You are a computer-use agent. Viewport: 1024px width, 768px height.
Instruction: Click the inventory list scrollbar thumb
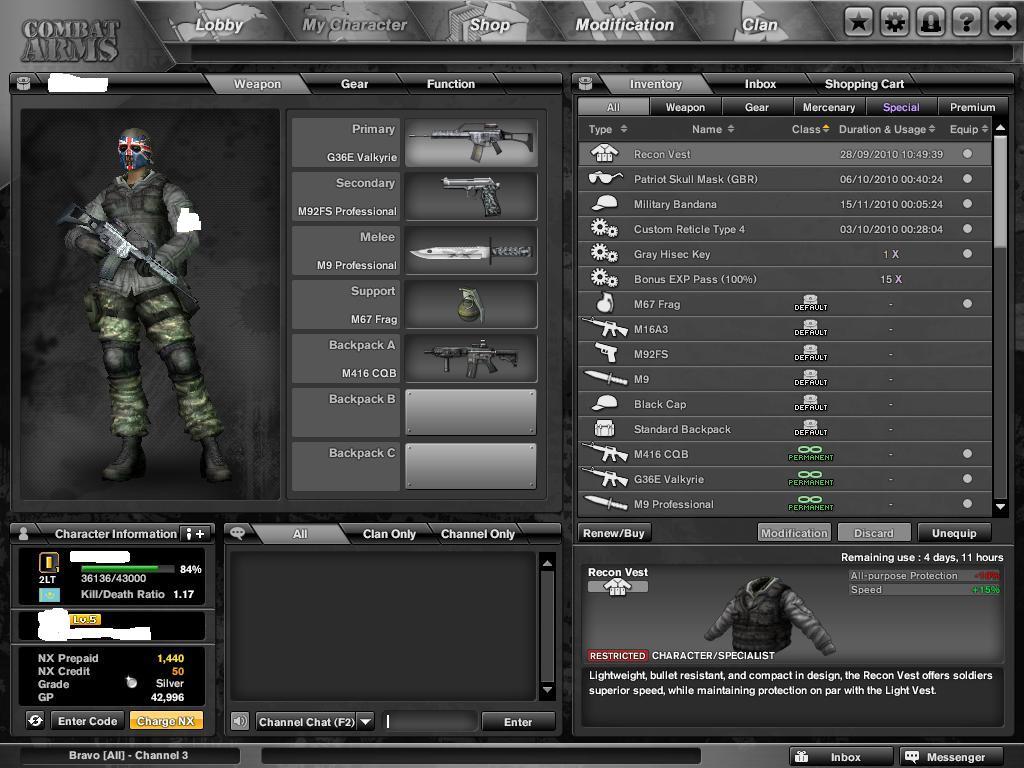[x=1000, y=193]
